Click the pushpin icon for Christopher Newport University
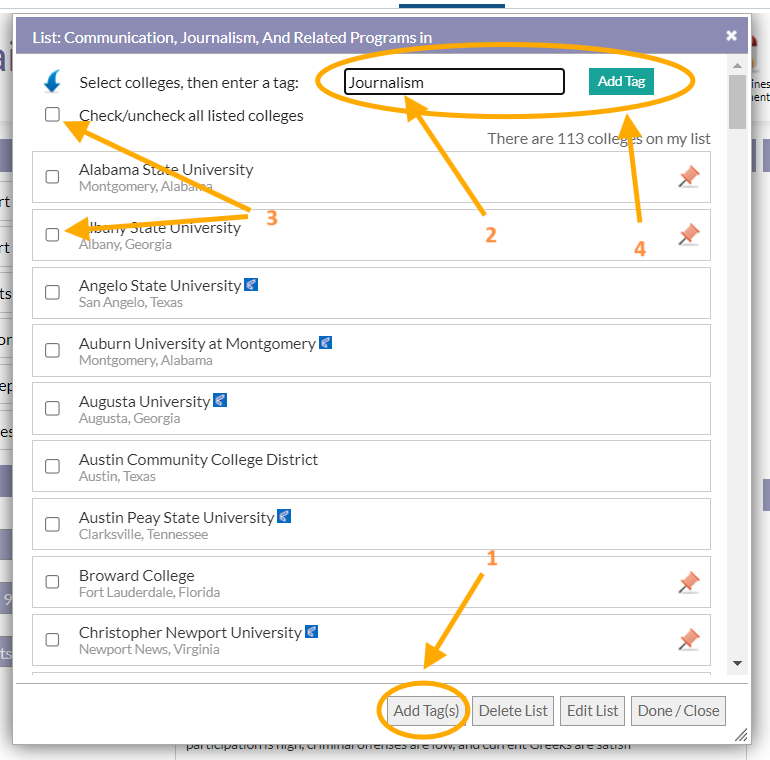Viewport: 770px width, 760px height. (x=688, y=640)
